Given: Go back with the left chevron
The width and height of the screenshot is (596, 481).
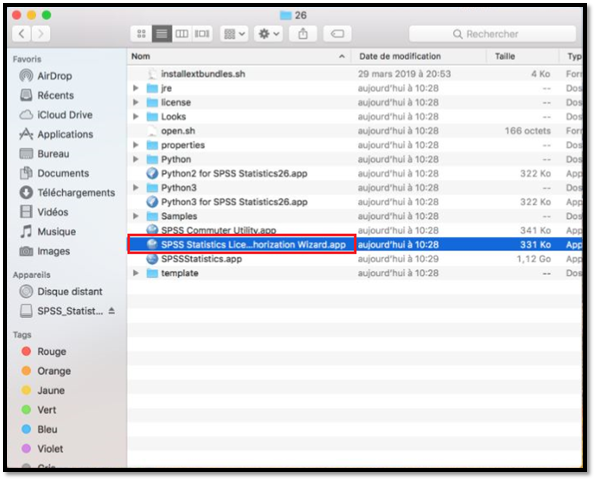Looking at the screenshot, I should pyautogui.click(x=22, y=34).
